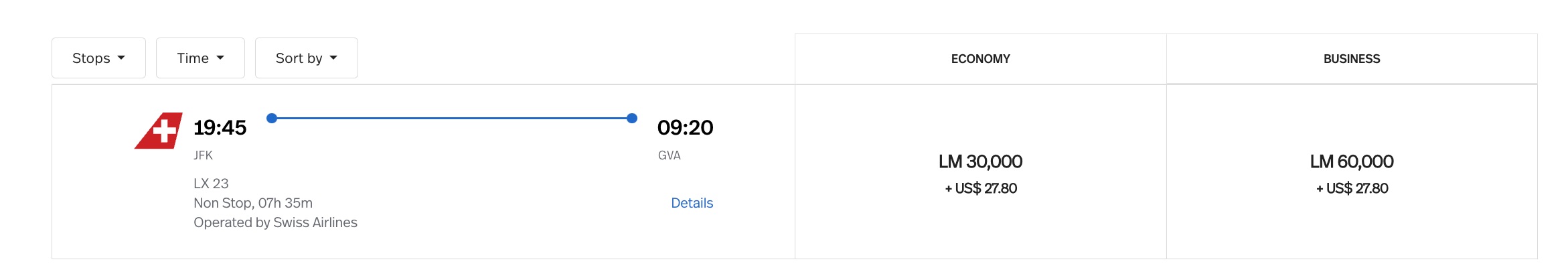The image size is (1568, 280).
Task: Select the Economy column header
Action: coord(980,59)
